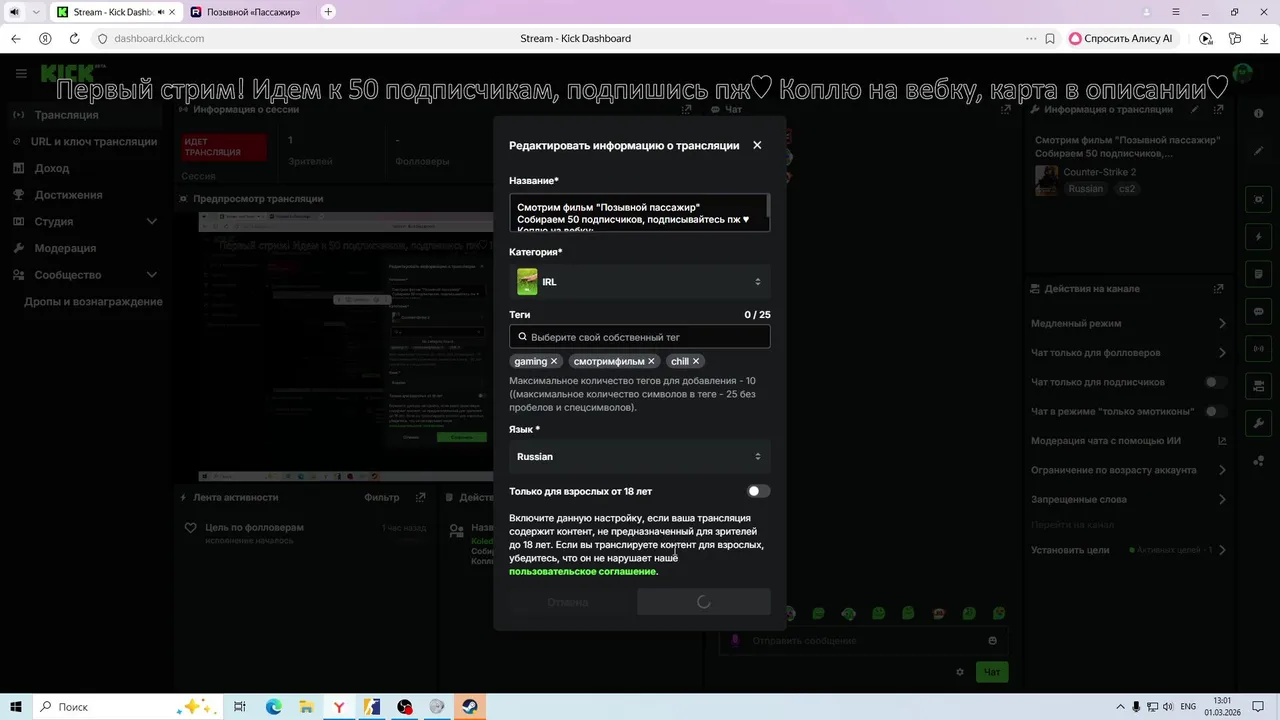The width and height of the screenshot is (1280, 720).
Task: Open the hamburger menu in Kick header
Action: (x=21, y=73)
